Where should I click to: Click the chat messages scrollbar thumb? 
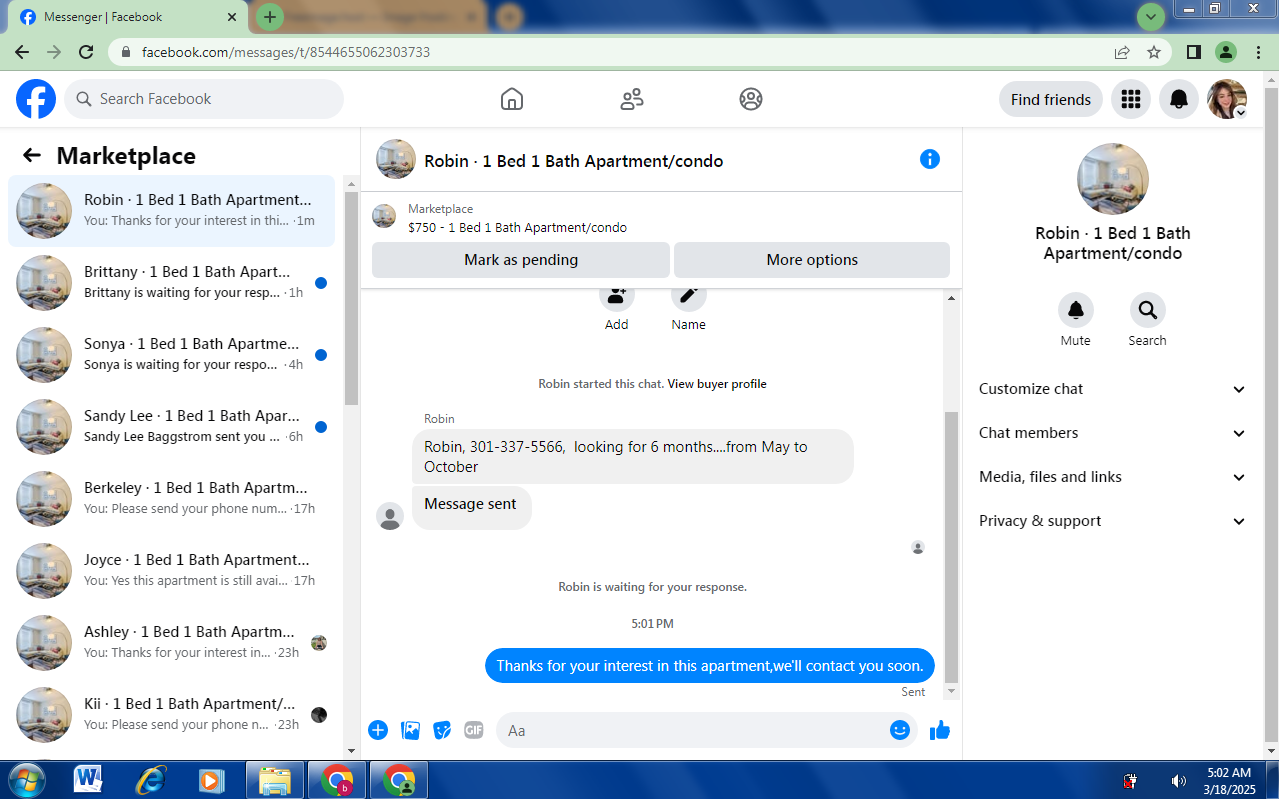point(951,546)
